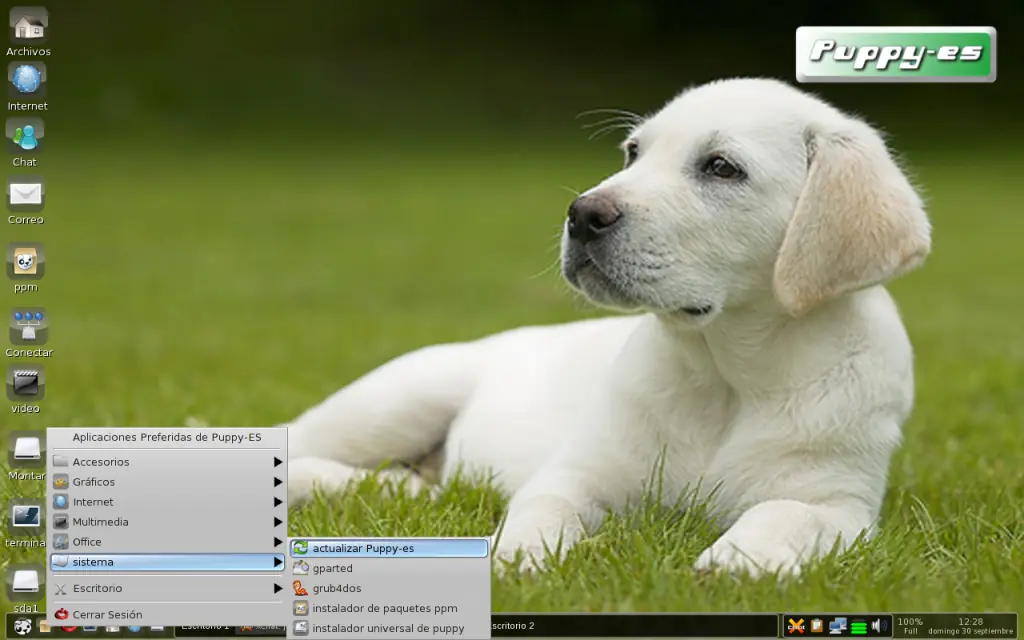1024x640 pixels.
Task: Open the network computers tray icon
Action: pyautogui.click(x=837, y=626)
